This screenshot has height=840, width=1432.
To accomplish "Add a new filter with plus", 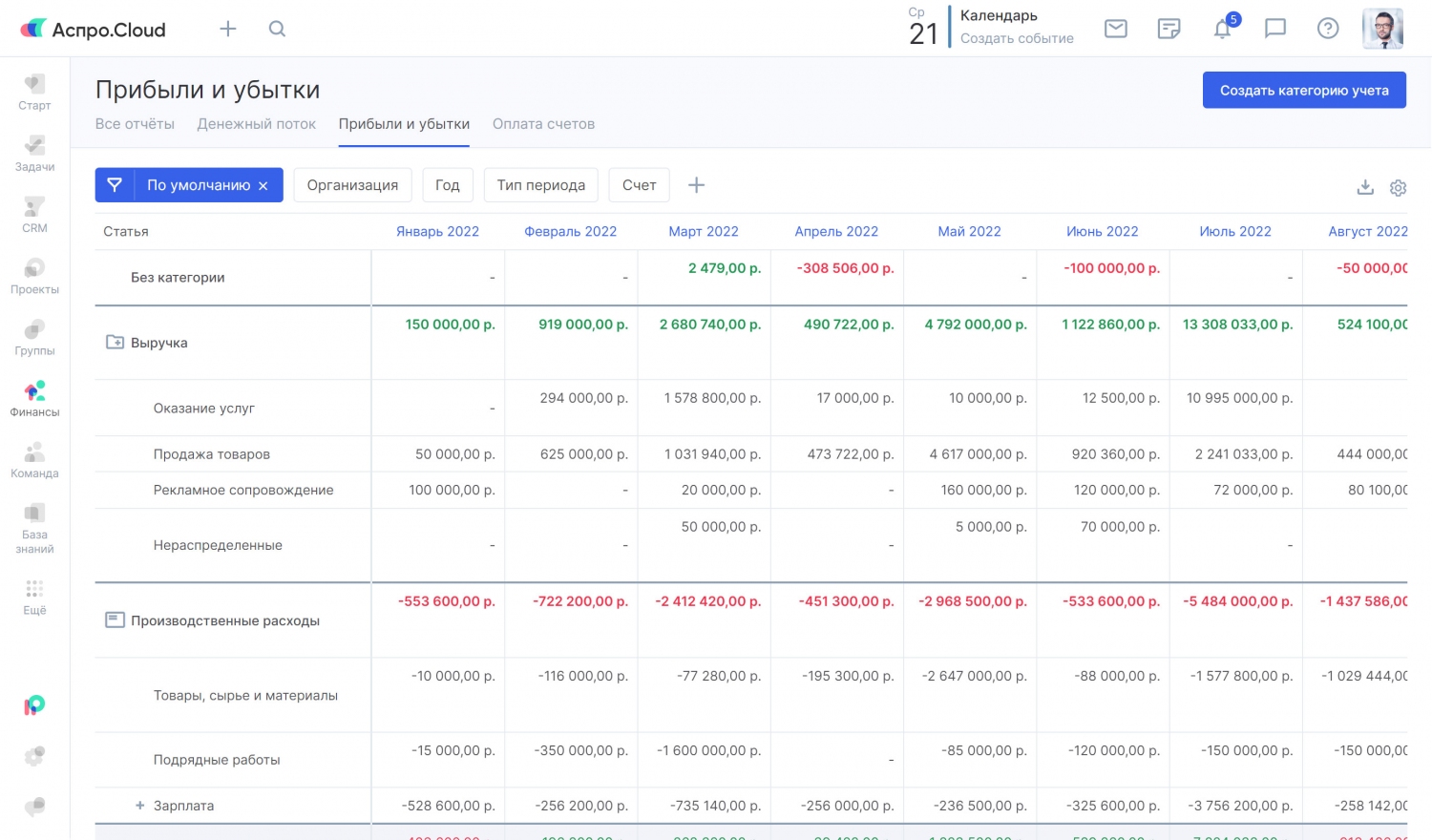I will 697,185.
